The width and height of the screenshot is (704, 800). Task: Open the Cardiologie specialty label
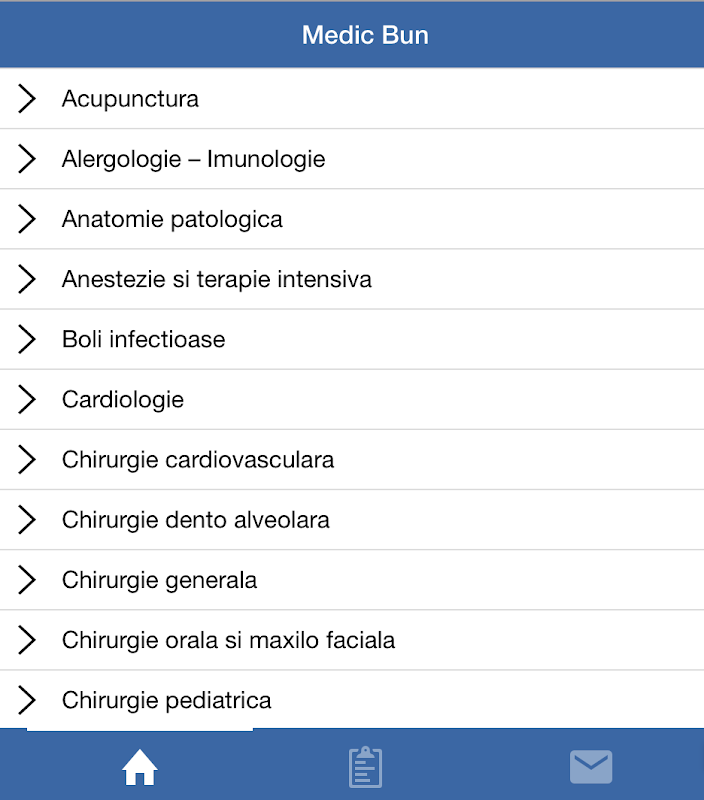tap(123, 400)
